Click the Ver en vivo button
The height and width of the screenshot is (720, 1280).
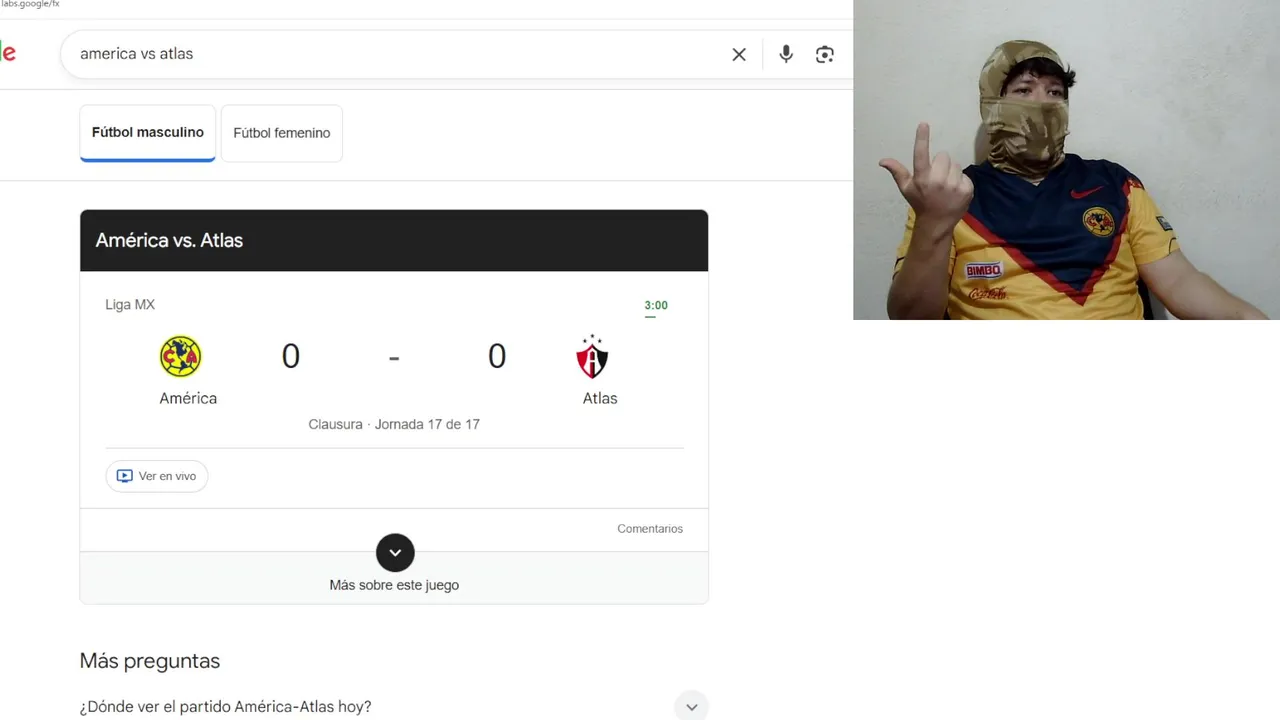tap(157, 476)
